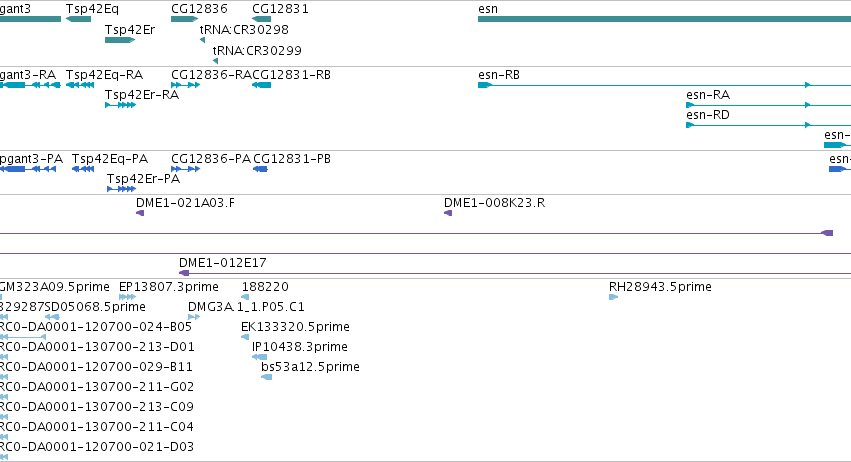Click the RC0-DA0001-130700-211-C04 label
851x462 pixels.
(x=97, y=427)
